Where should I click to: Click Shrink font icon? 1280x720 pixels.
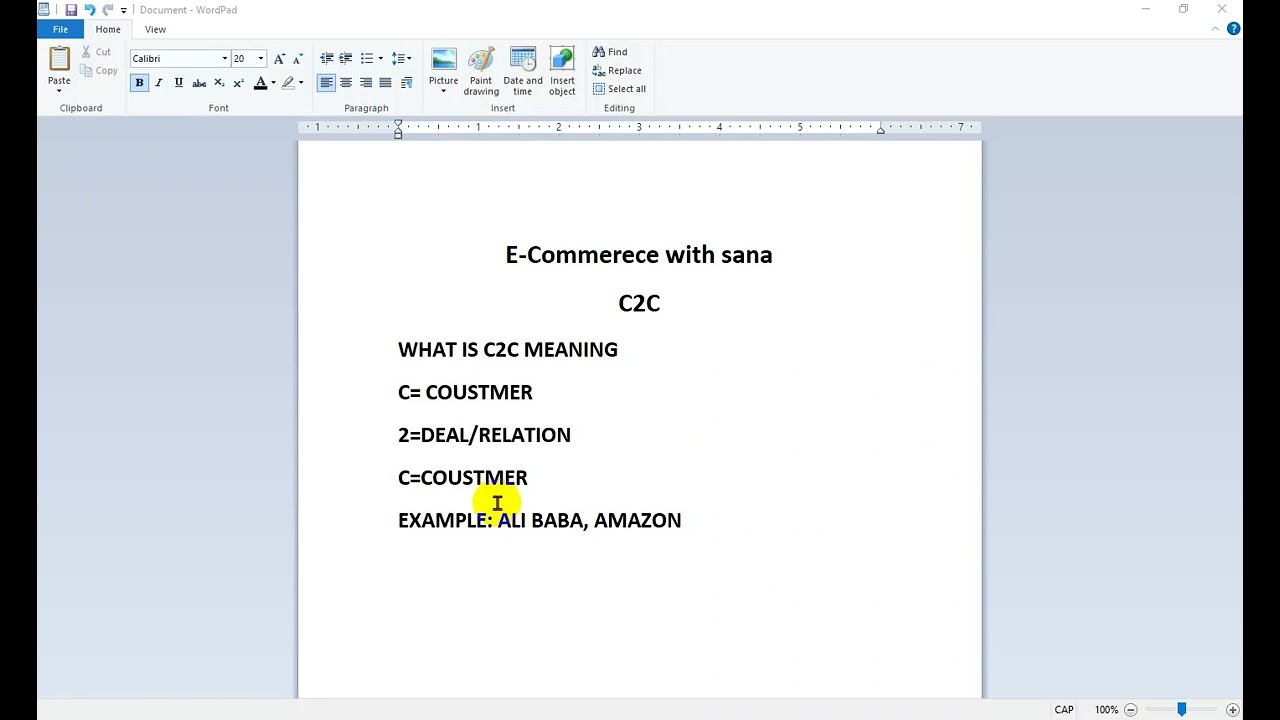click(297, 58)
